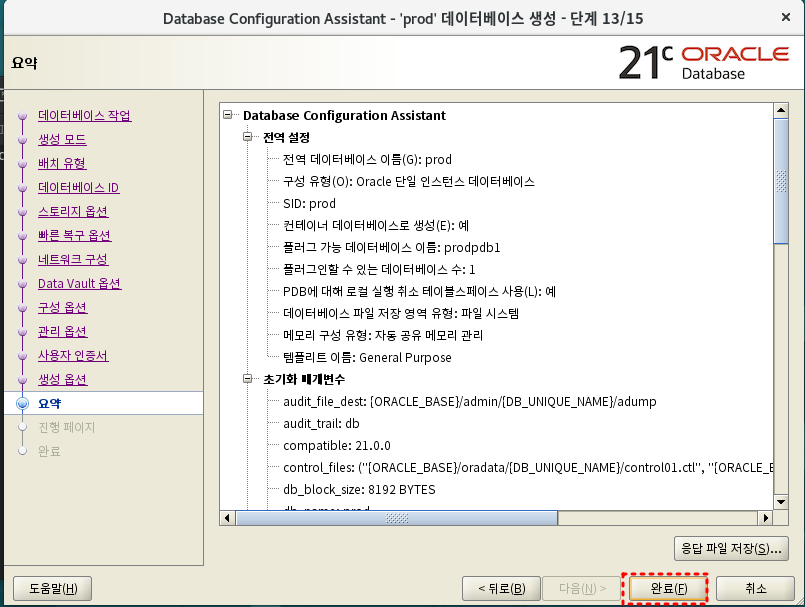
Task: Navigate to 빠른 복구 옵션 step
Action: pyautogui.click(x=74, y=236)
